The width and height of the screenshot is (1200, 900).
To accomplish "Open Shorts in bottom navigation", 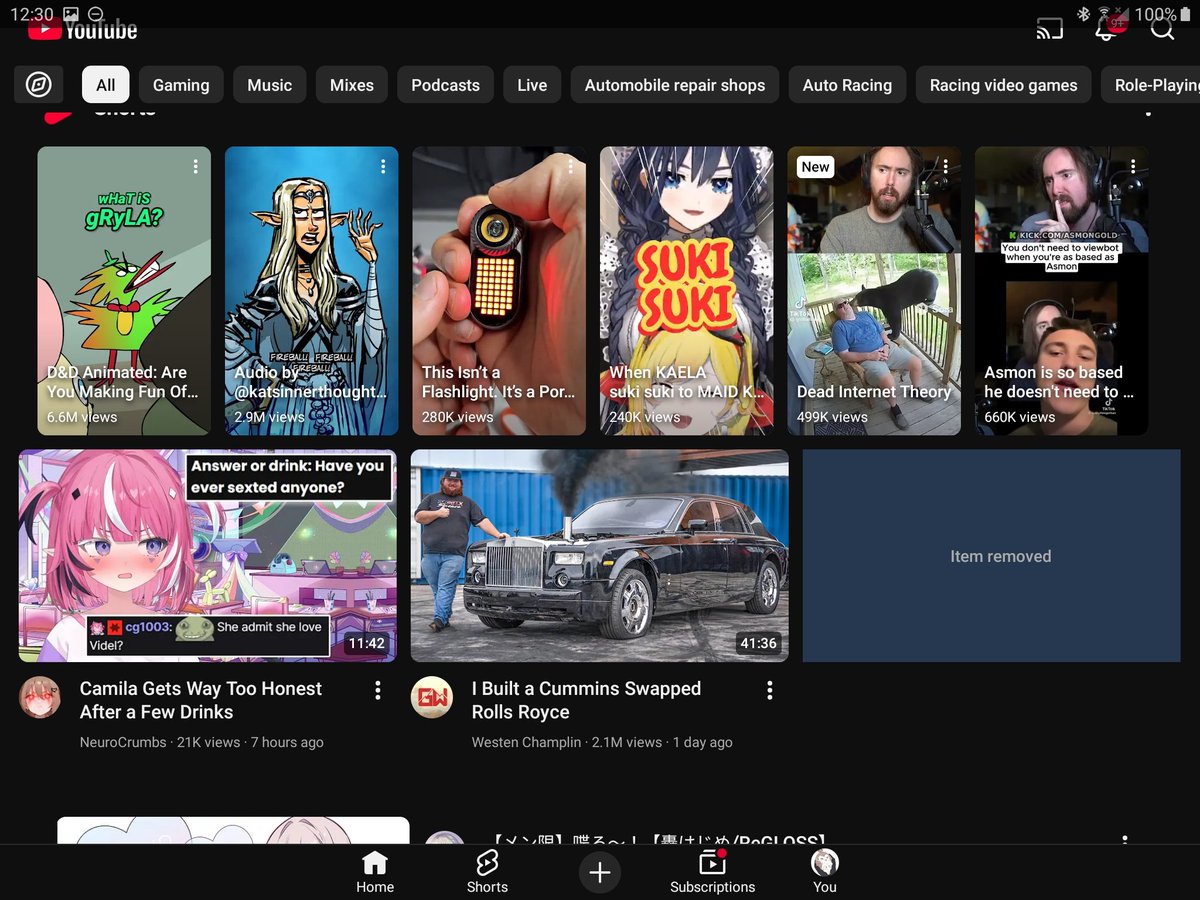I will coord(487,872).
